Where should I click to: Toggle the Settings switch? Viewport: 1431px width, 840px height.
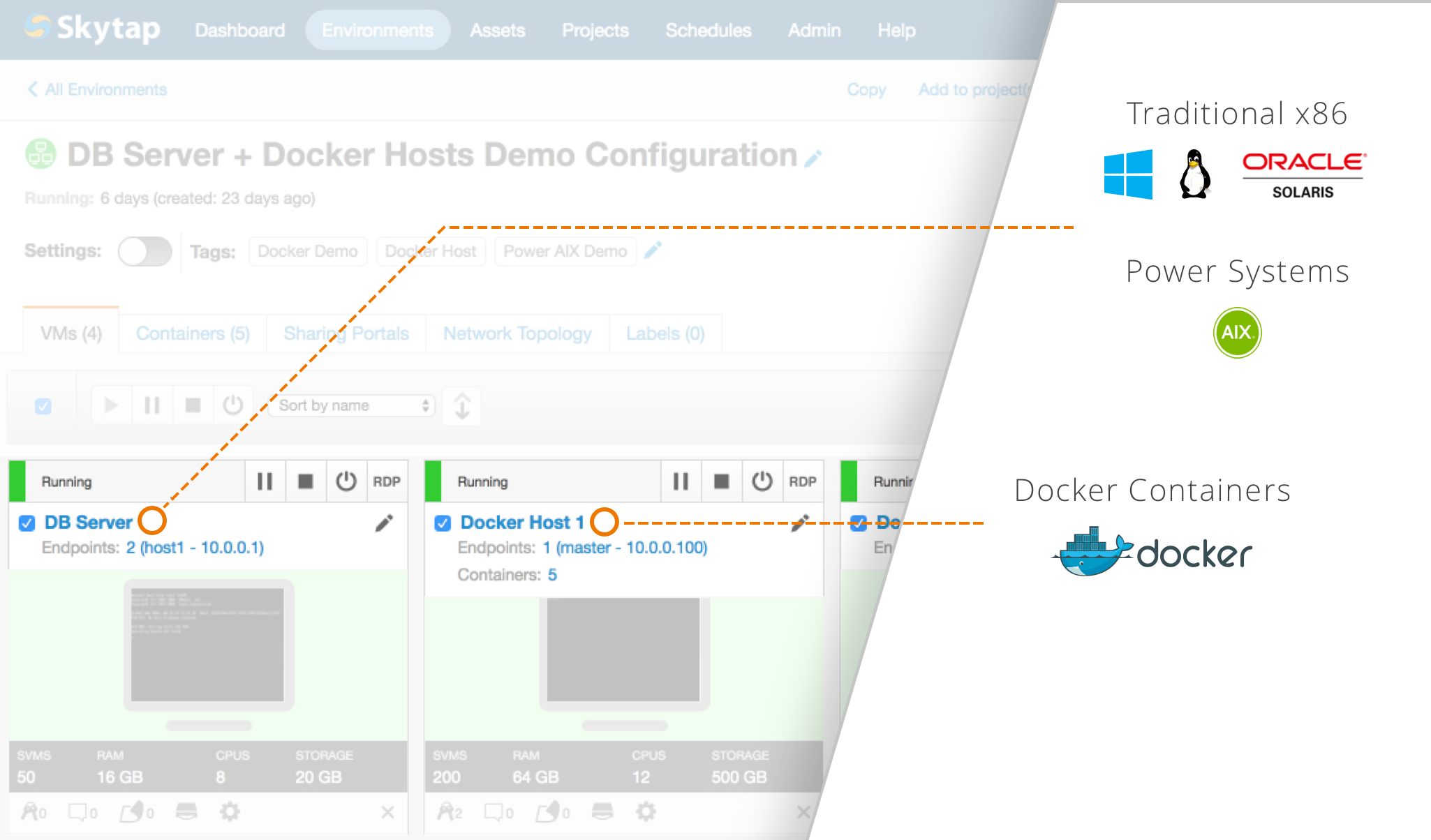(144, 251)
